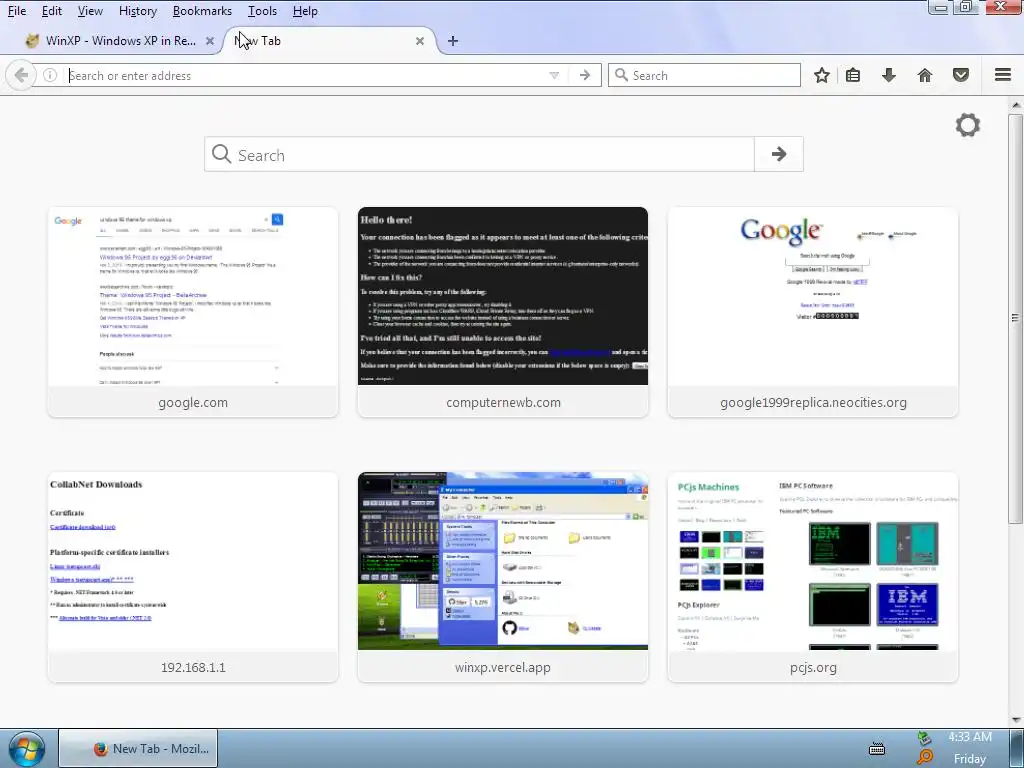Viewport: 1024px width, 768px height.
Task: Open pcjs.org tile
Action: (813, 577)
